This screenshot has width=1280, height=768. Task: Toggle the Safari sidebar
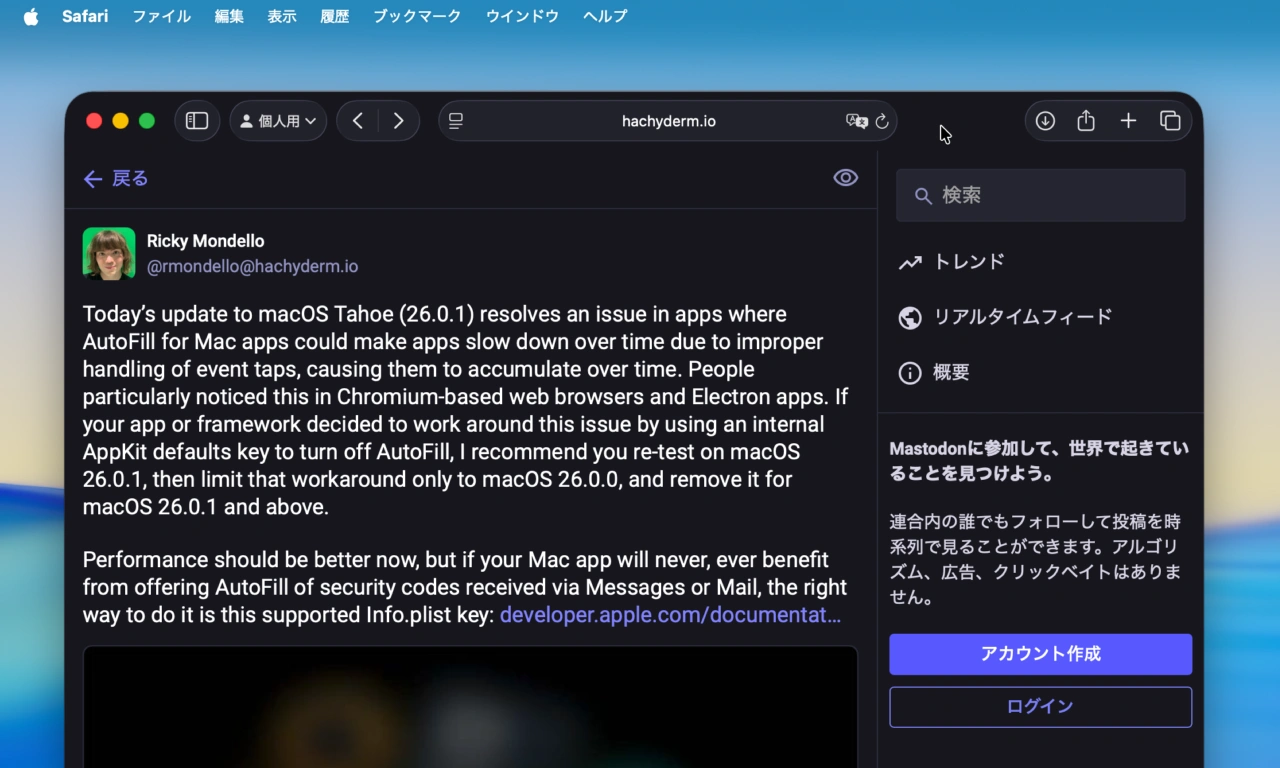point(197,120)
